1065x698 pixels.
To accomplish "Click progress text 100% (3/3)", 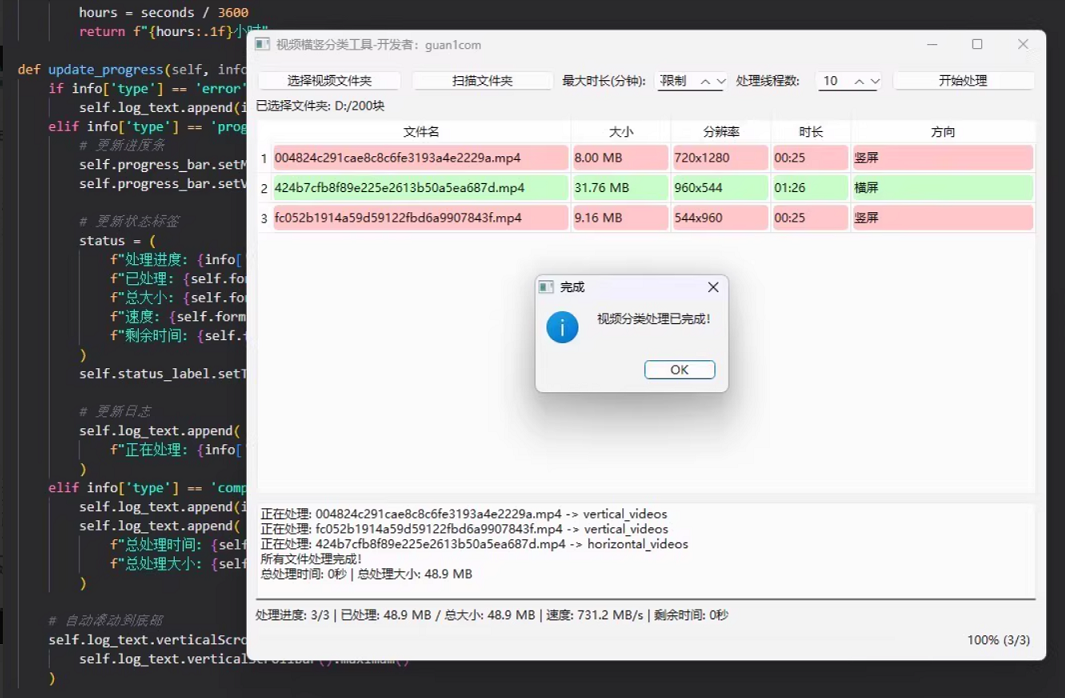I will (x=998, y=640).
